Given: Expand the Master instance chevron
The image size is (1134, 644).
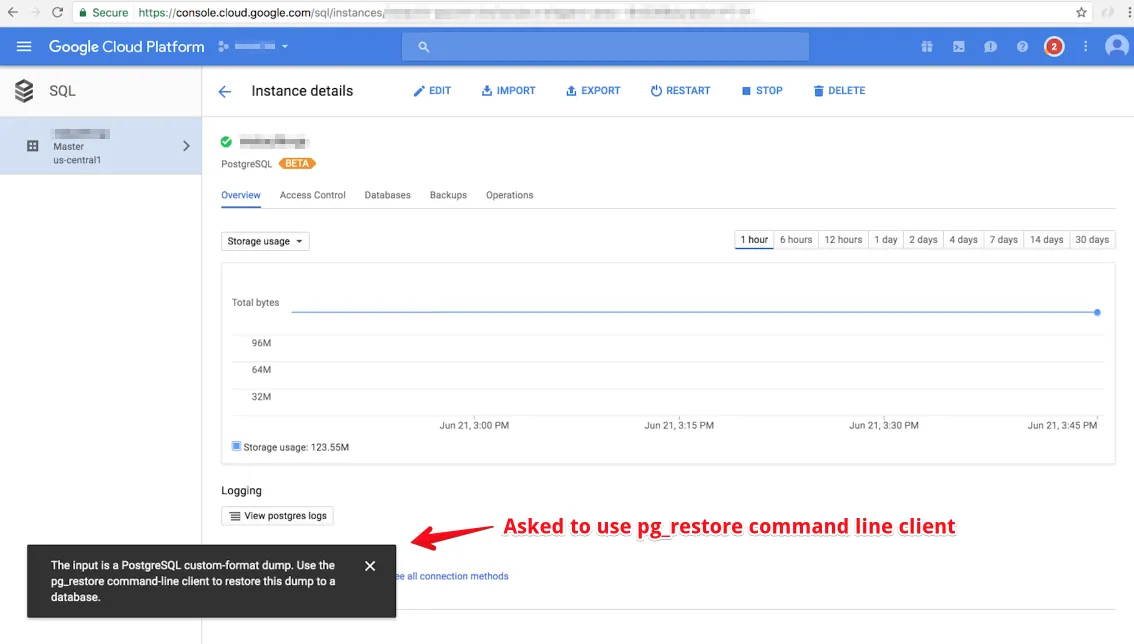Looking at the screenshot, I should click(x=186, y=146).
